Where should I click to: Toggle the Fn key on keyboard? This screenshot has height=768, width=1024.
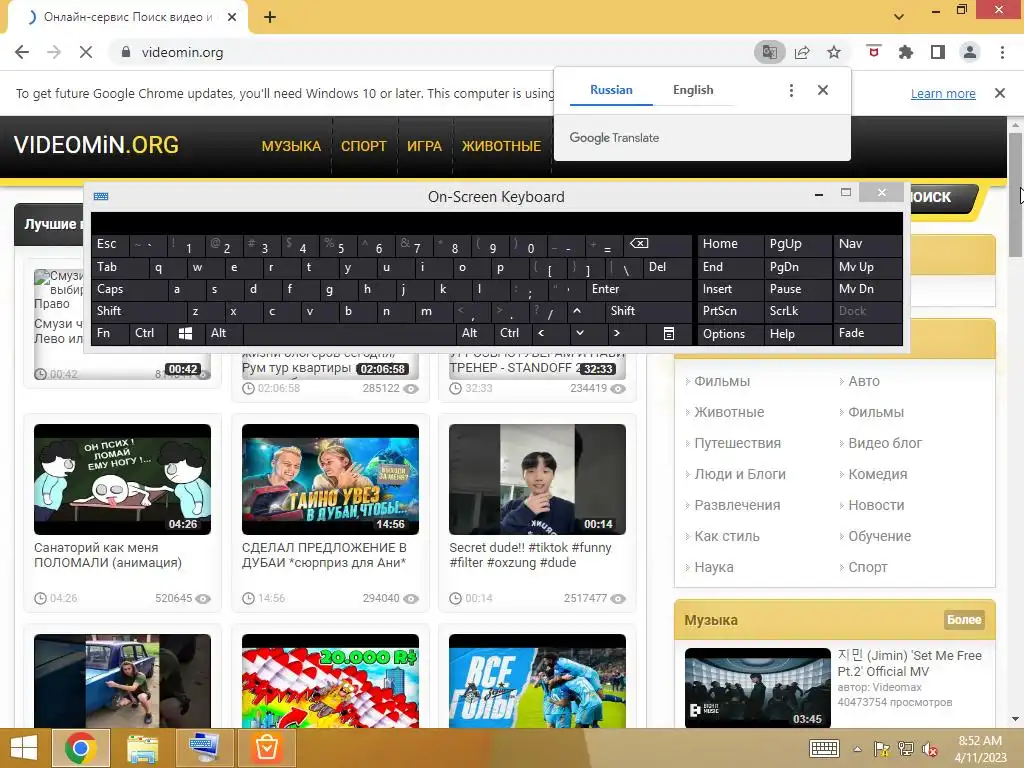pyautogui.click(x=110, y=334)
